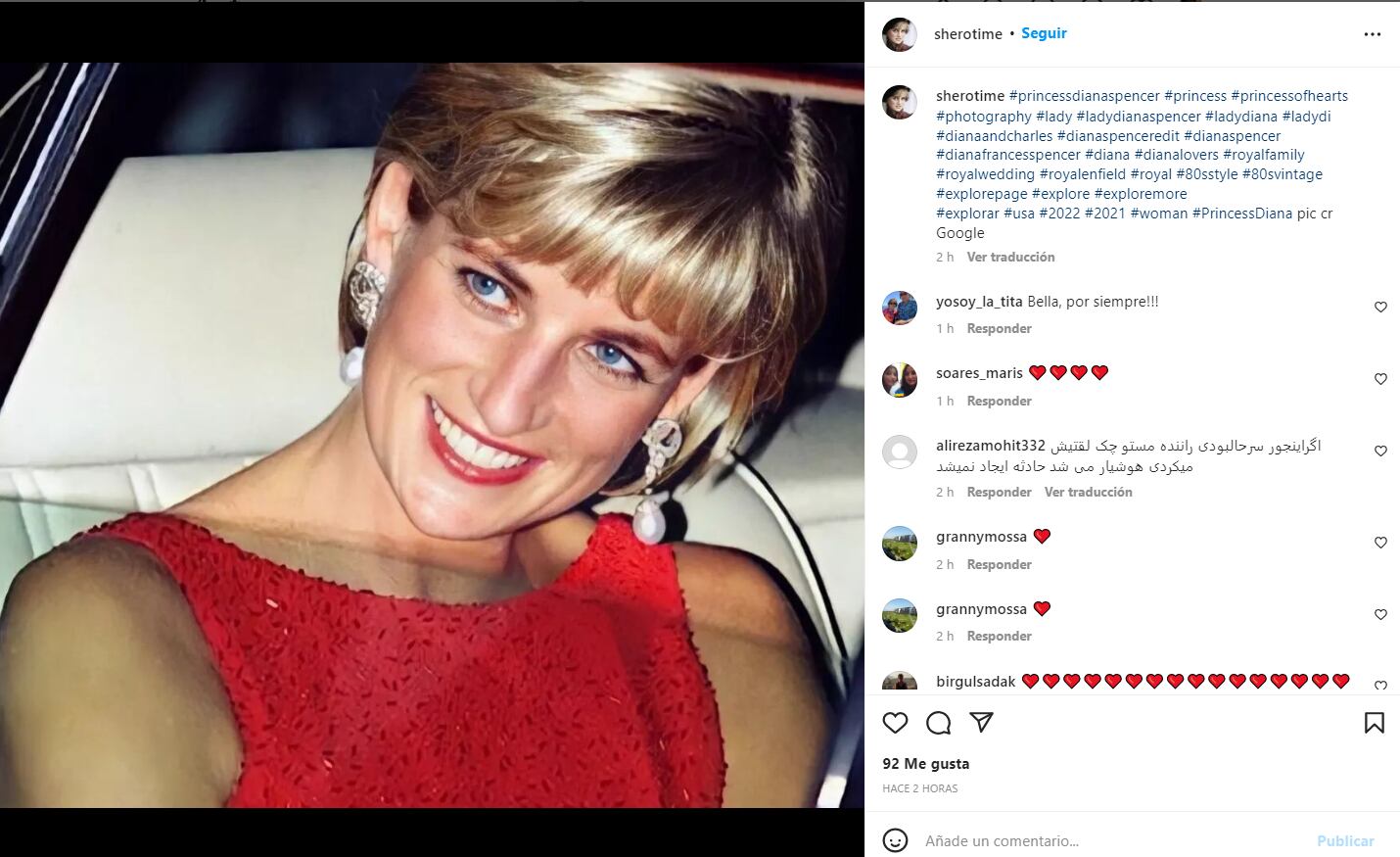This screenshot has width=1400, height=857.
Task: Open the comment bubble icon
Action: coord(938,723)
